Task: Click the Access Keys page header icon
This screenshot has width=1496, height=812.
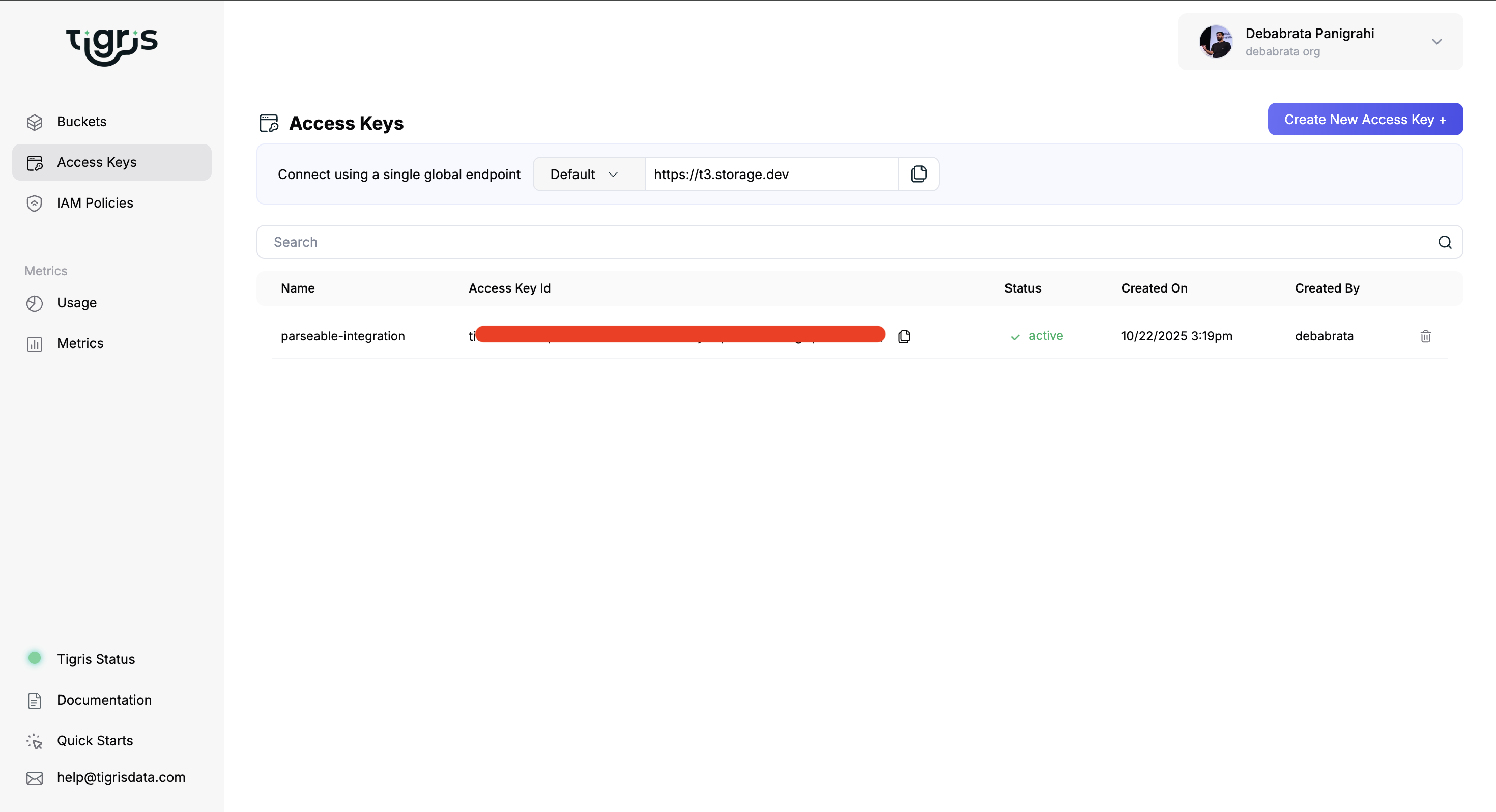Action: coord(269,123)
